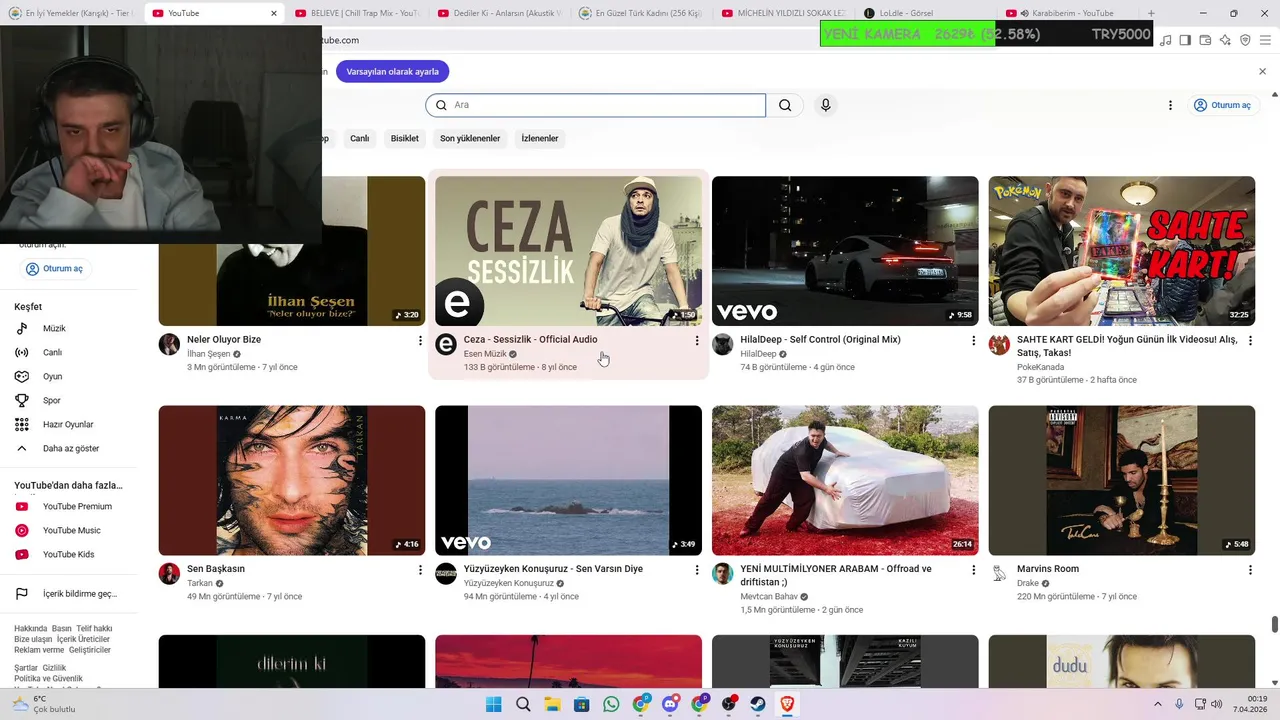Open Tarkan channel avatar
1280x720 pixels.
point(169,574)
